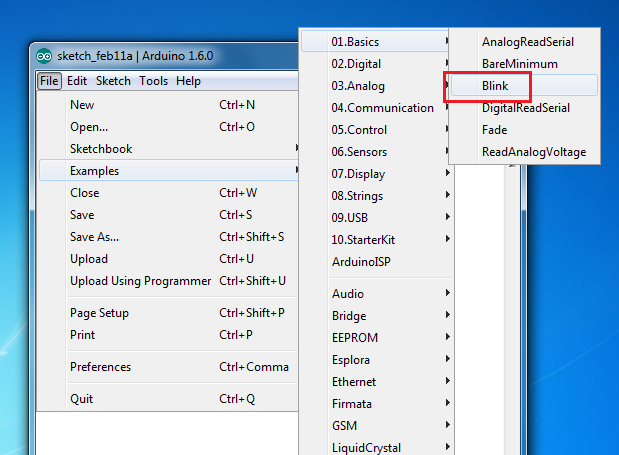The width and height of the screenshot is (619, 455).
Task: Open the Sketch menu
Action: (113, 81)
